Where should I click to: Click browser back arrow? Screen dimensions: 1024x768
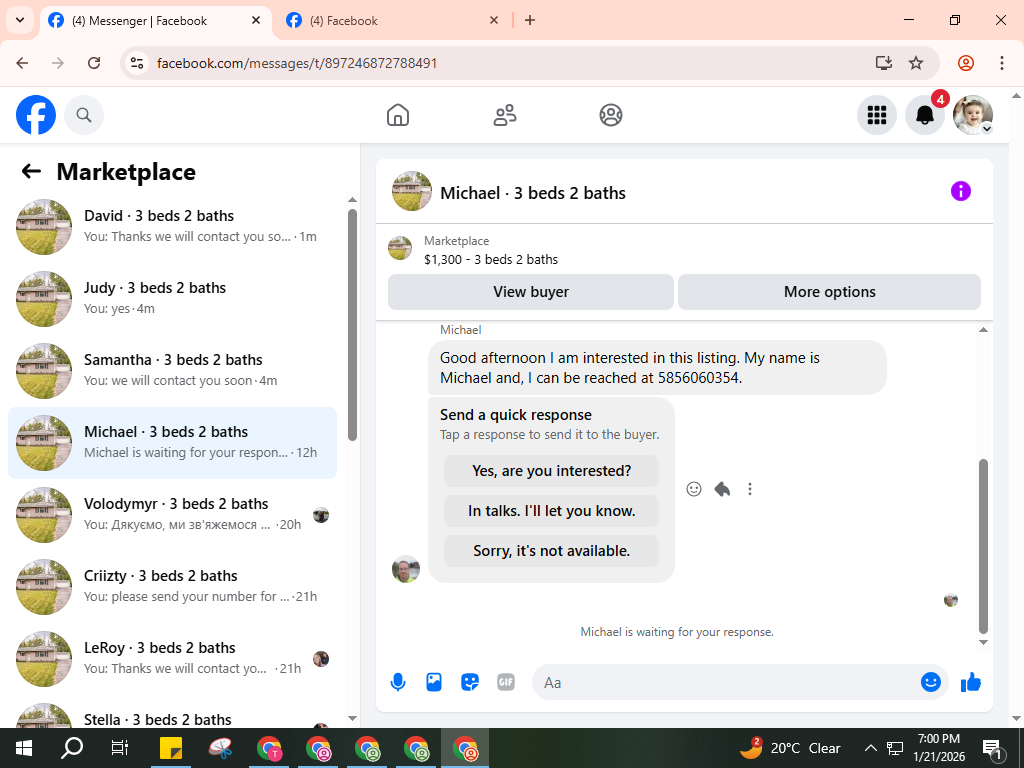click(x=22, y=63)
